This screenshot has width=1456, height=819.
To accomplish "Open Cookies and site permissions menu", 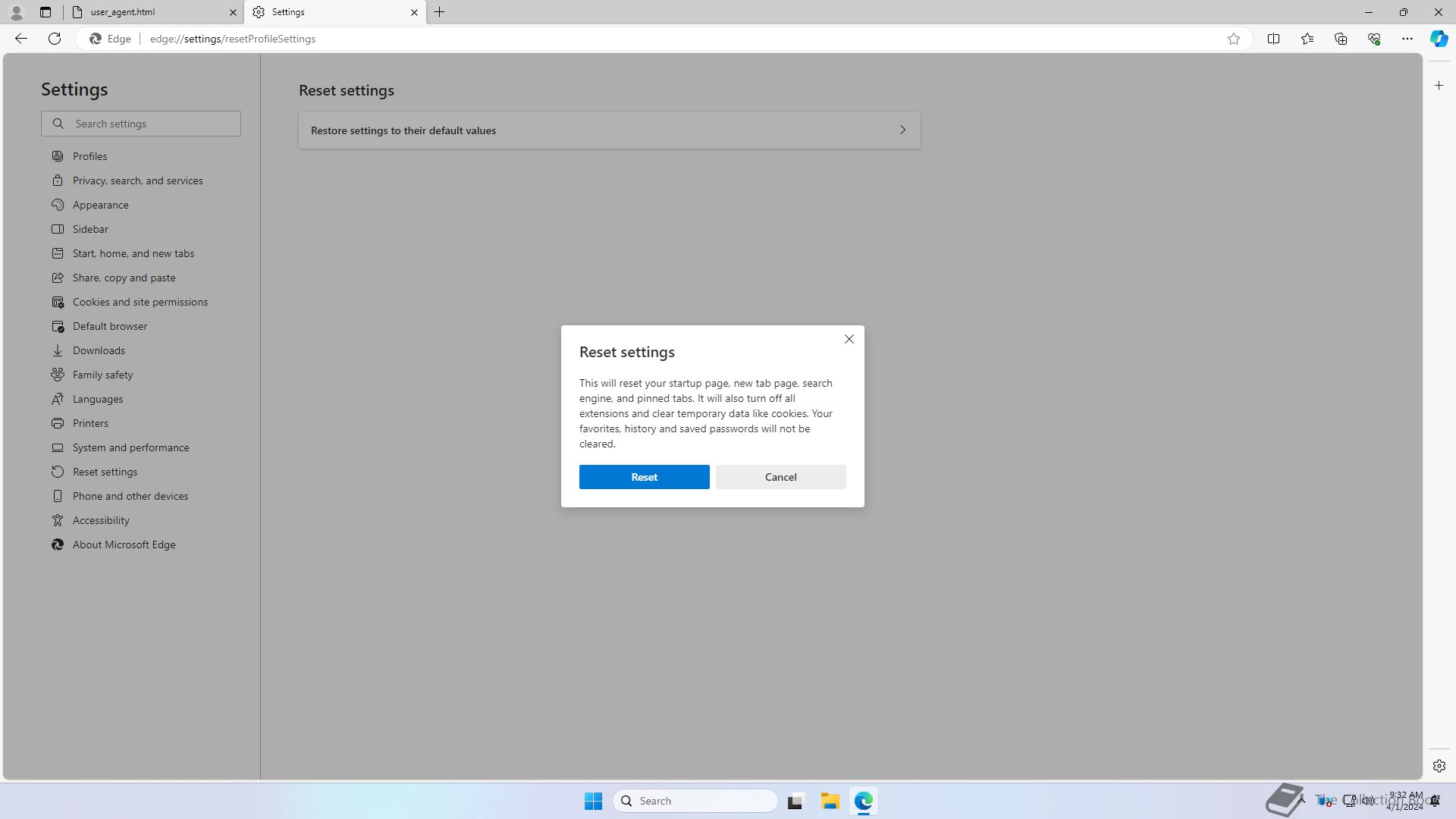I will (140, 301).
